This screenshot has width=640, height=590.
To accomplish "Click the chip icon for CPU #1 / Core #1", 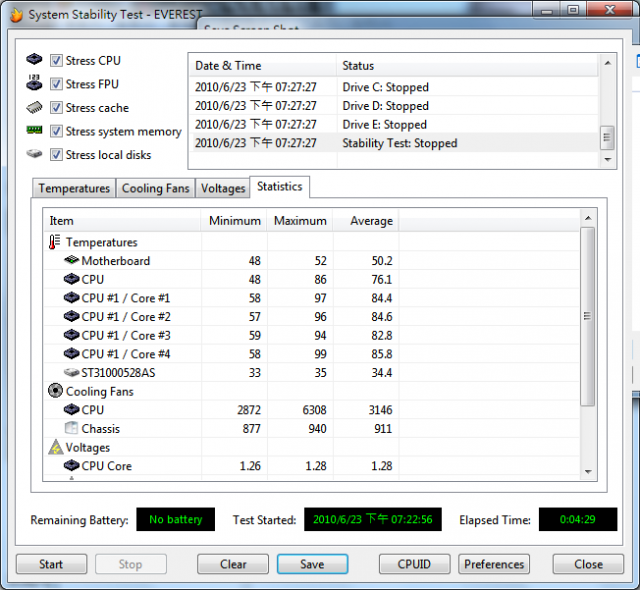I will (71, 297).
